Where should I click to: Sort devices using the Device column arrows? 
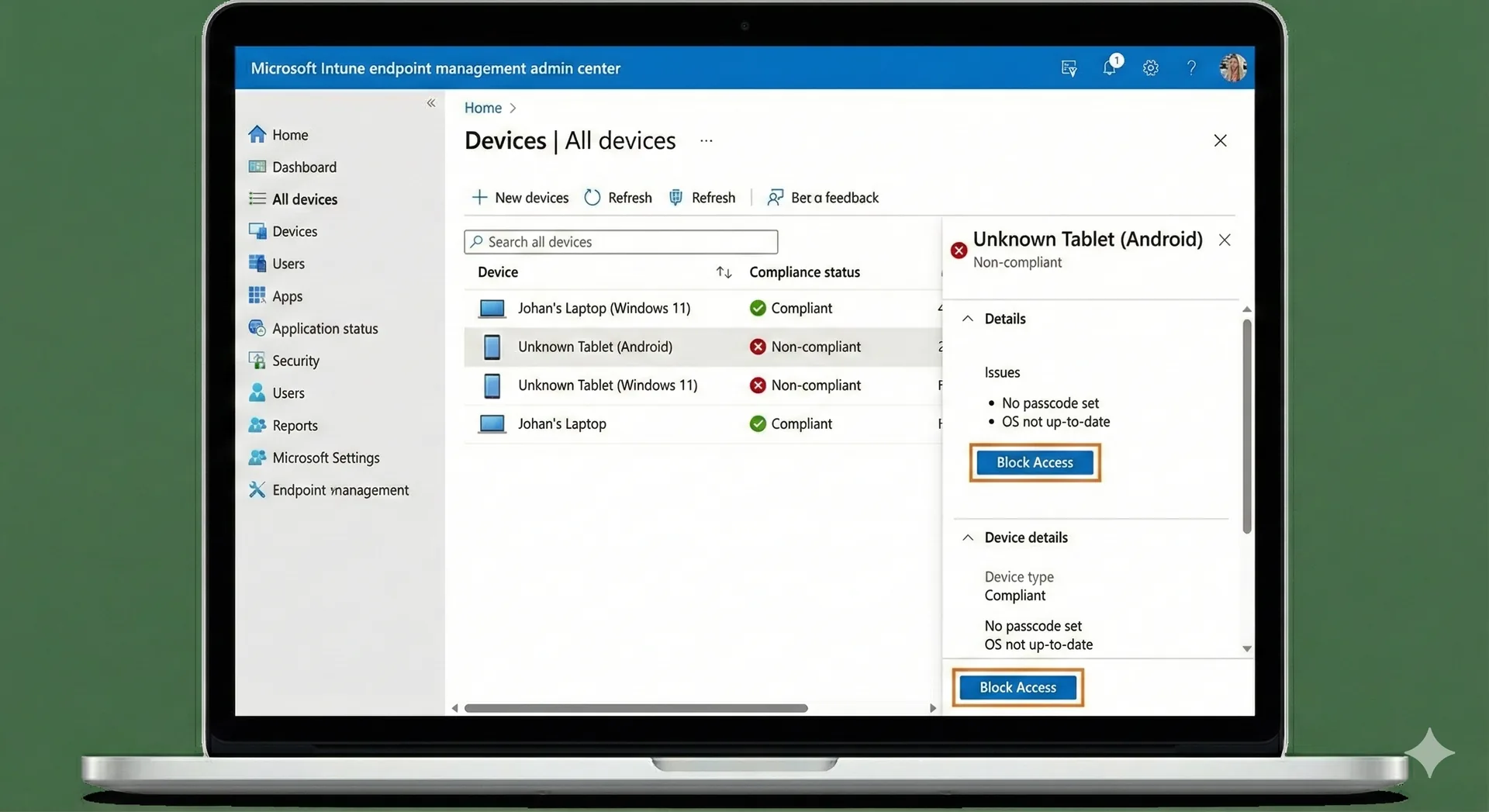pos(724,272)
